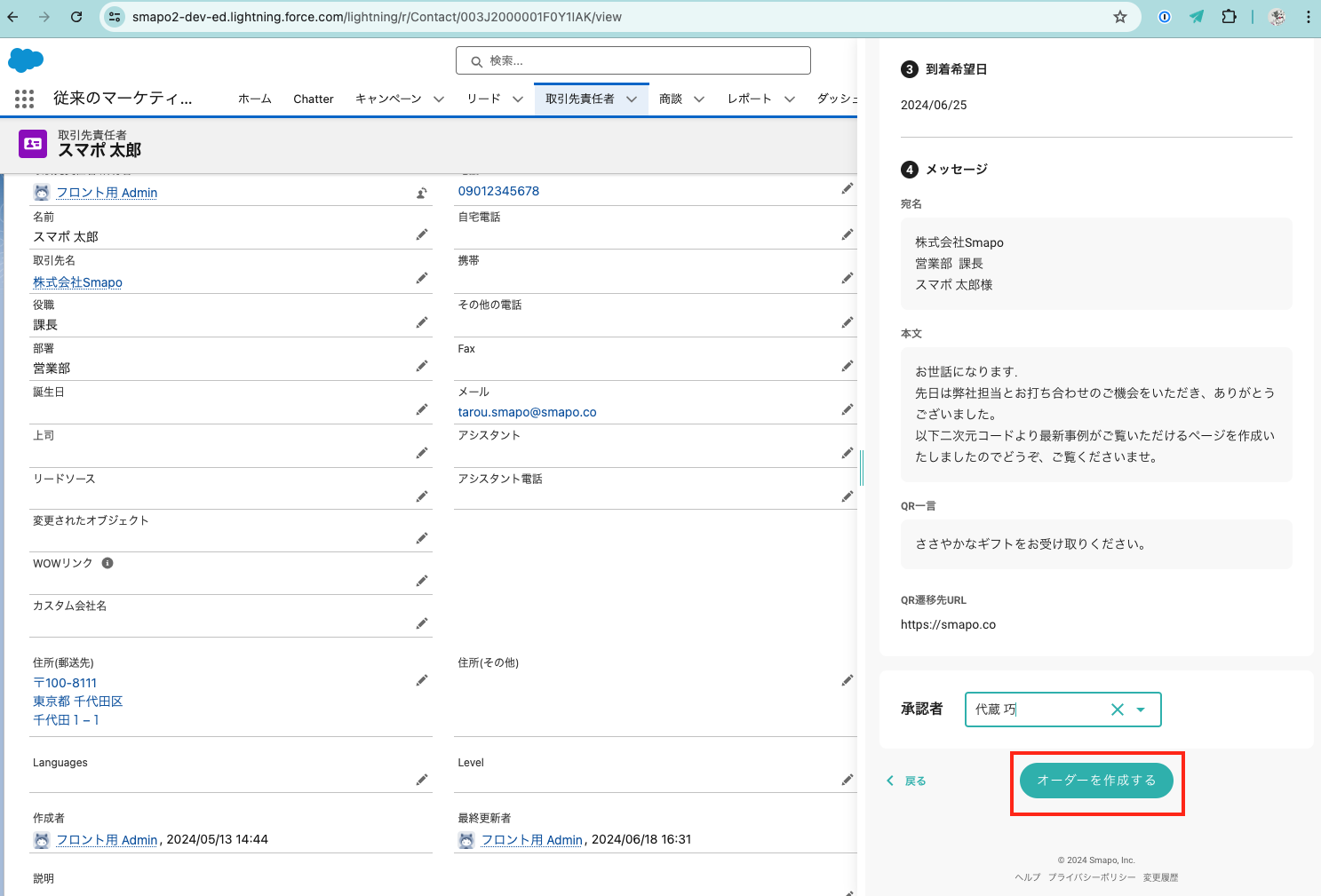Click the contact record purple icon
The image size is (1321, 896).
33,143
